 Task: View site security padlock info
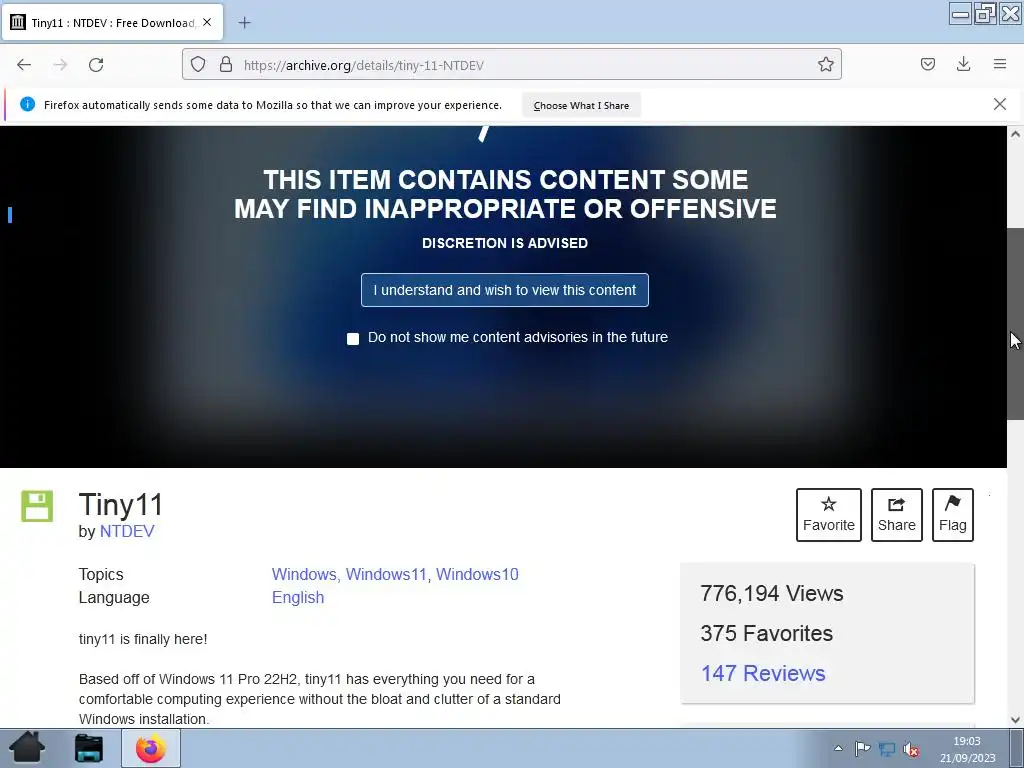pyautogui.click(x=226, y=65)
